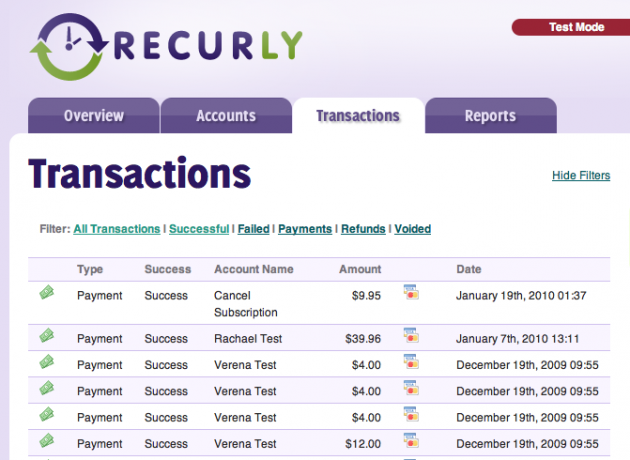Click the money icon in Rachael Test row
This screenshot has width=630, height=460.
(46, 337)
